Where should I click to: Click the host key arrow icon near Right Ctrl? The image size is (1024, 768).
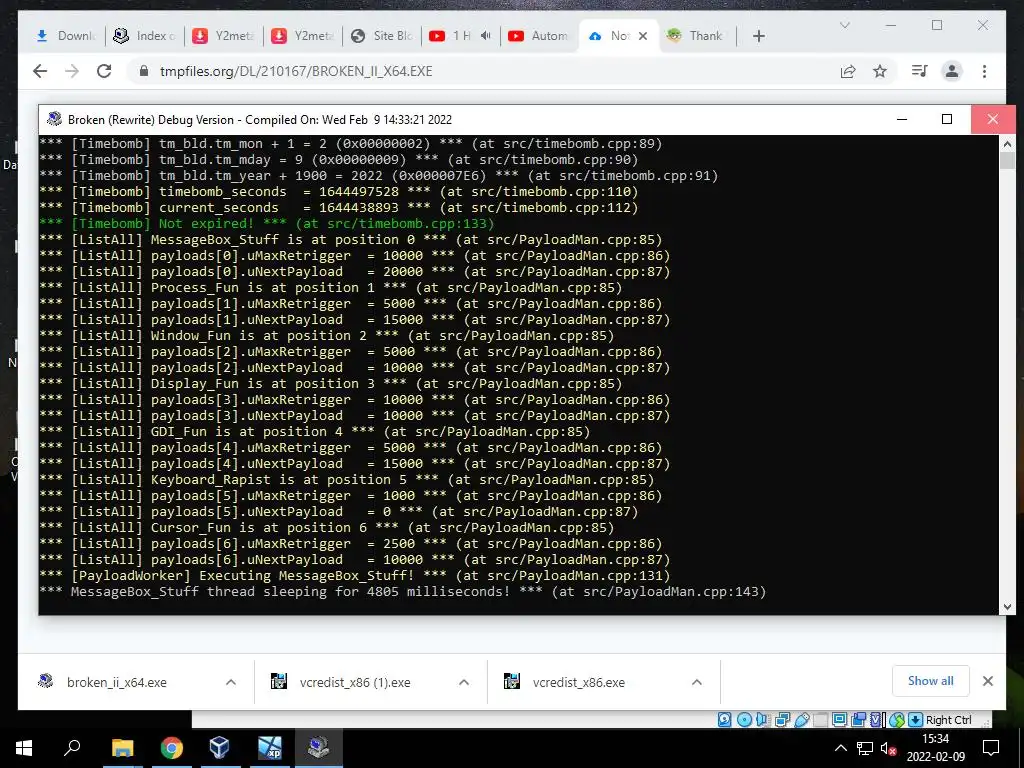[x=916, y=720]
